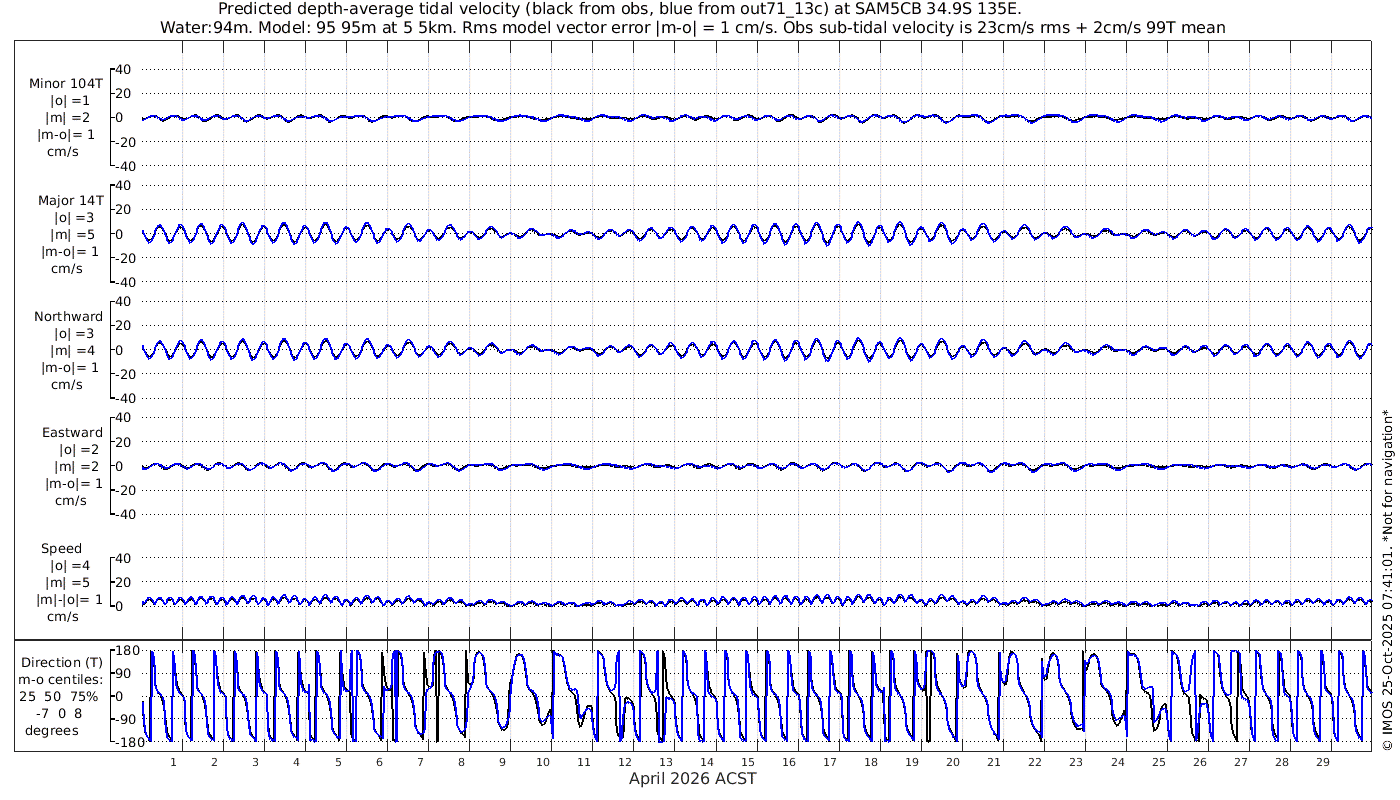Select '|o| =3' under Major 14T
This screenshot has height=800, width=1400.
(74, 218)
